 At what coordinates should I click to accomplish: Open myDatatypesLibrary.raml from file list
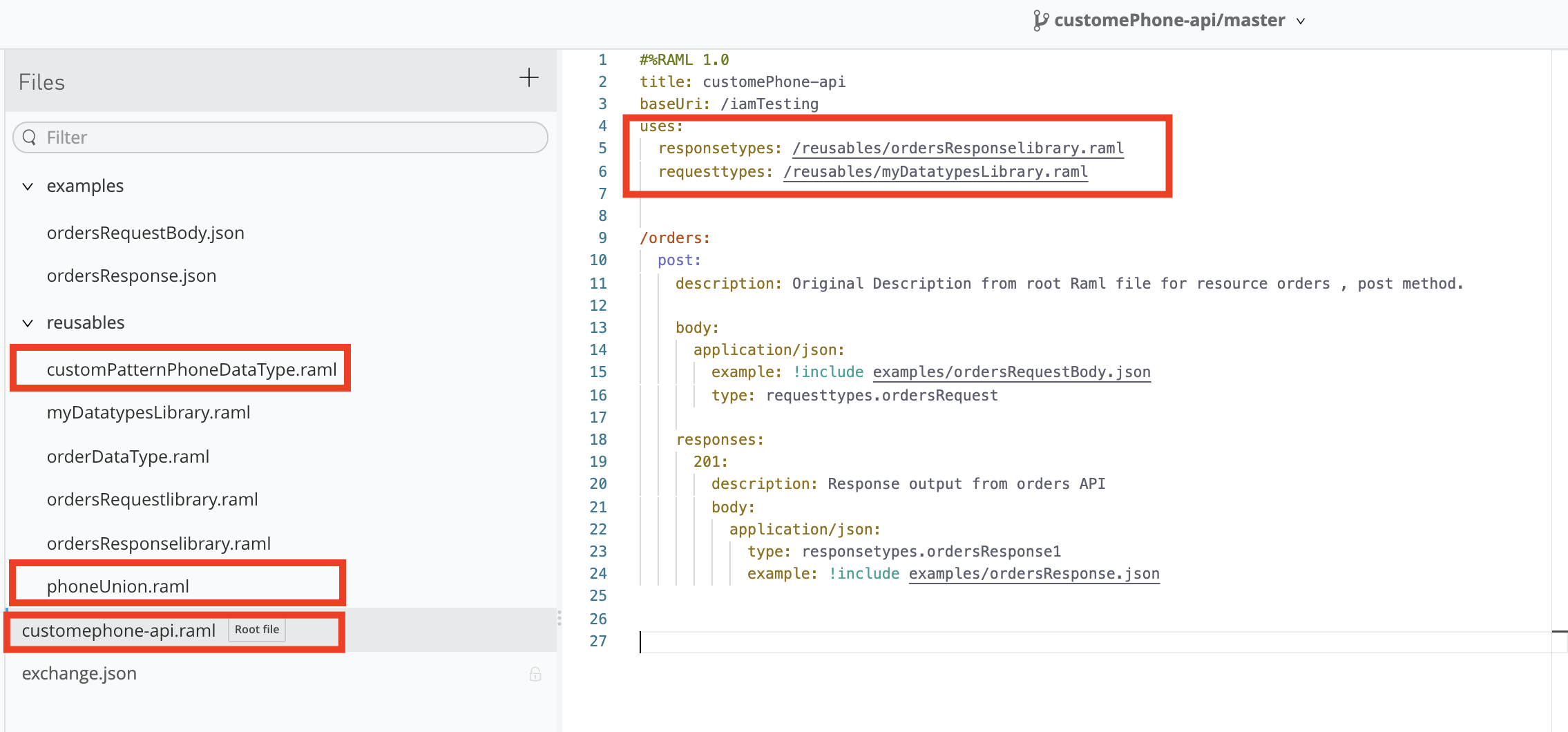[149, 413]
